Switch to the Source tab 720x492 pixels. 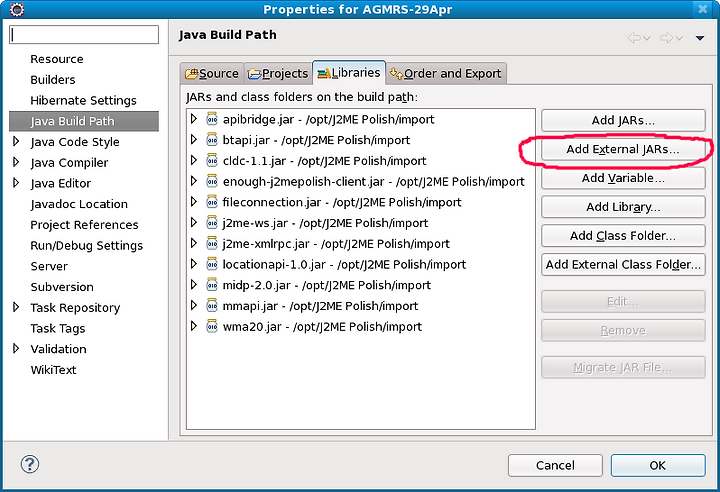click(x=212, y=74)
